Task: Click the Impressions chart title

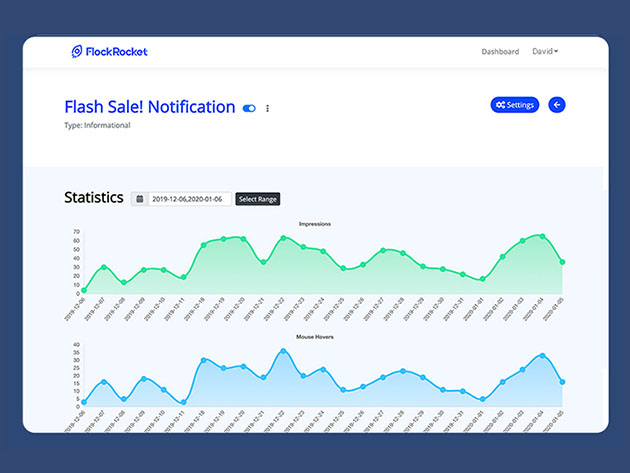Action: coord(314,224)
